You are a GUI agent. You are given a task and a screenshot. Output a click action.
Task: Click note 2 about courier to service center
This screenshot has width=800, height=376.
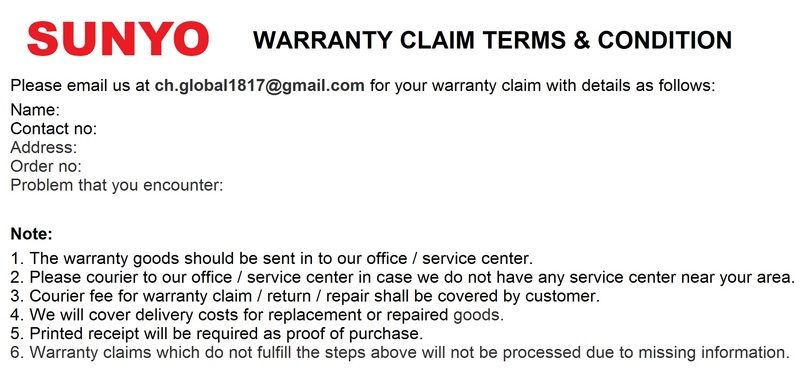403,277
